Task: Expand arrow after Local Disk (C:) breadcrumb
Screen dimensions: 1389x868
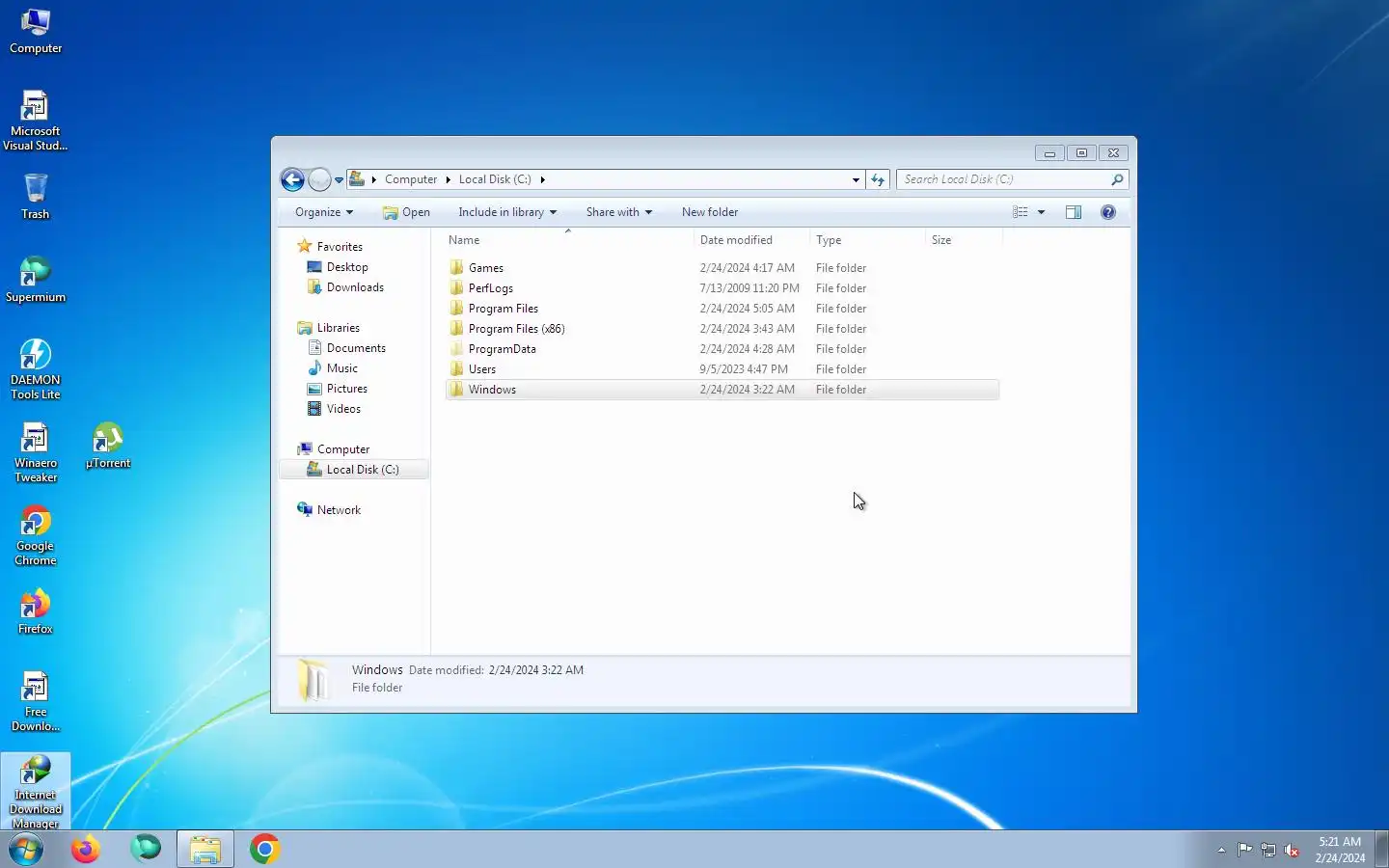Action: coord(542,179)
